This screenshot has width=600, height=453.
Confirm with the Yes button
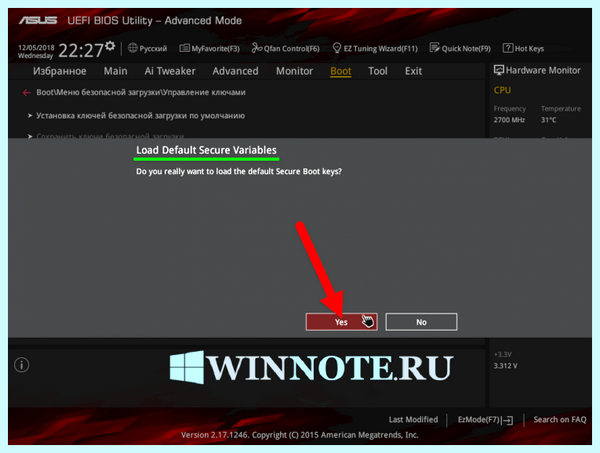341,322
